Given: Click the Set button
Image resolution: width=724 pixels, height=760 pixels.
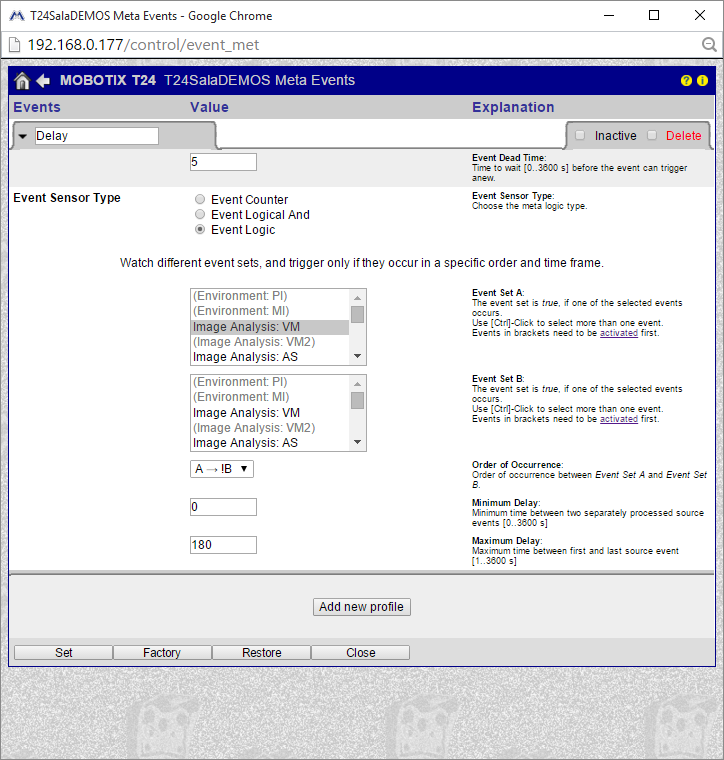Looking at the screenshot, I should pyautogui.click(x=63, y=652).
